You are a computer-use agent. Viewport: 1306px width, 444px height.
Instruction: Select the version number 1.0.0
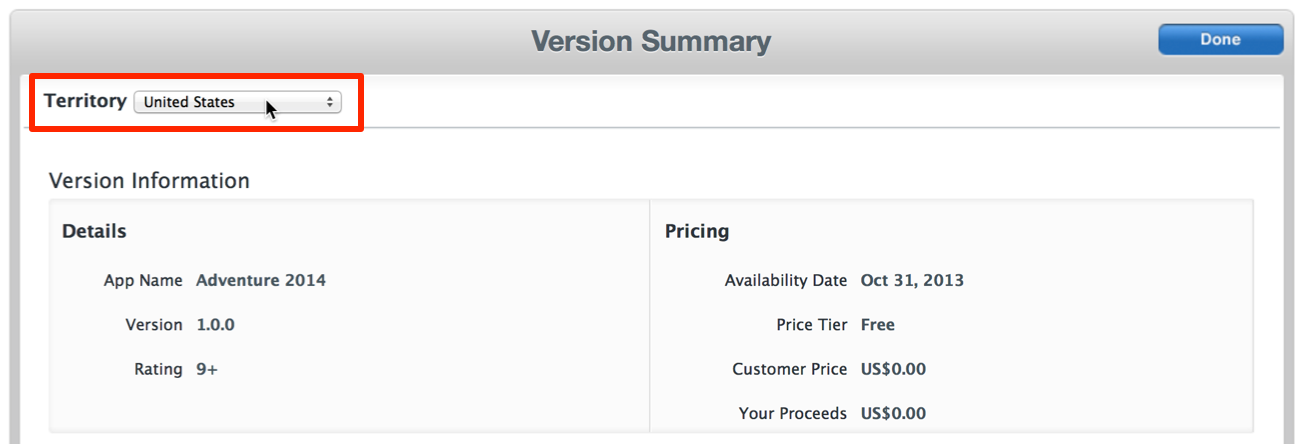click(215, 325)
